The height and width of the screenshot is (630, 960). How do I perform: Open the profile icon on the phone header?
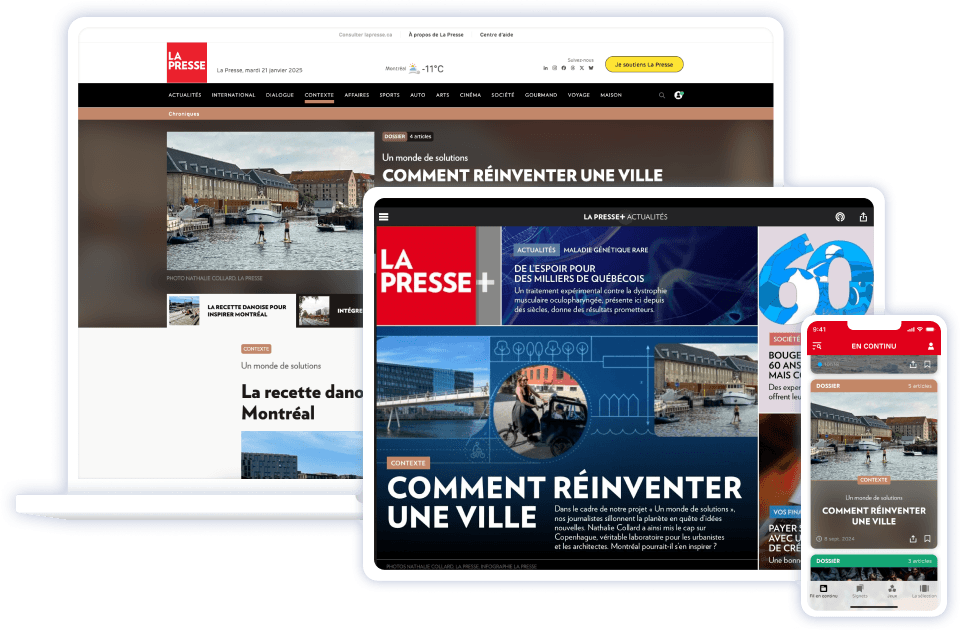point(931,346)
